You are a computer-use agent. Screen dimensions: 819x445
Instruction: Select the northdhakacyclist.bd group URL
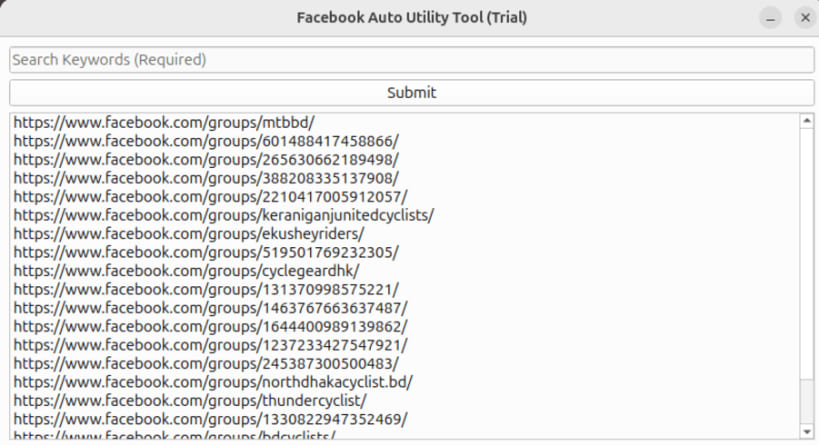[213, 382]
